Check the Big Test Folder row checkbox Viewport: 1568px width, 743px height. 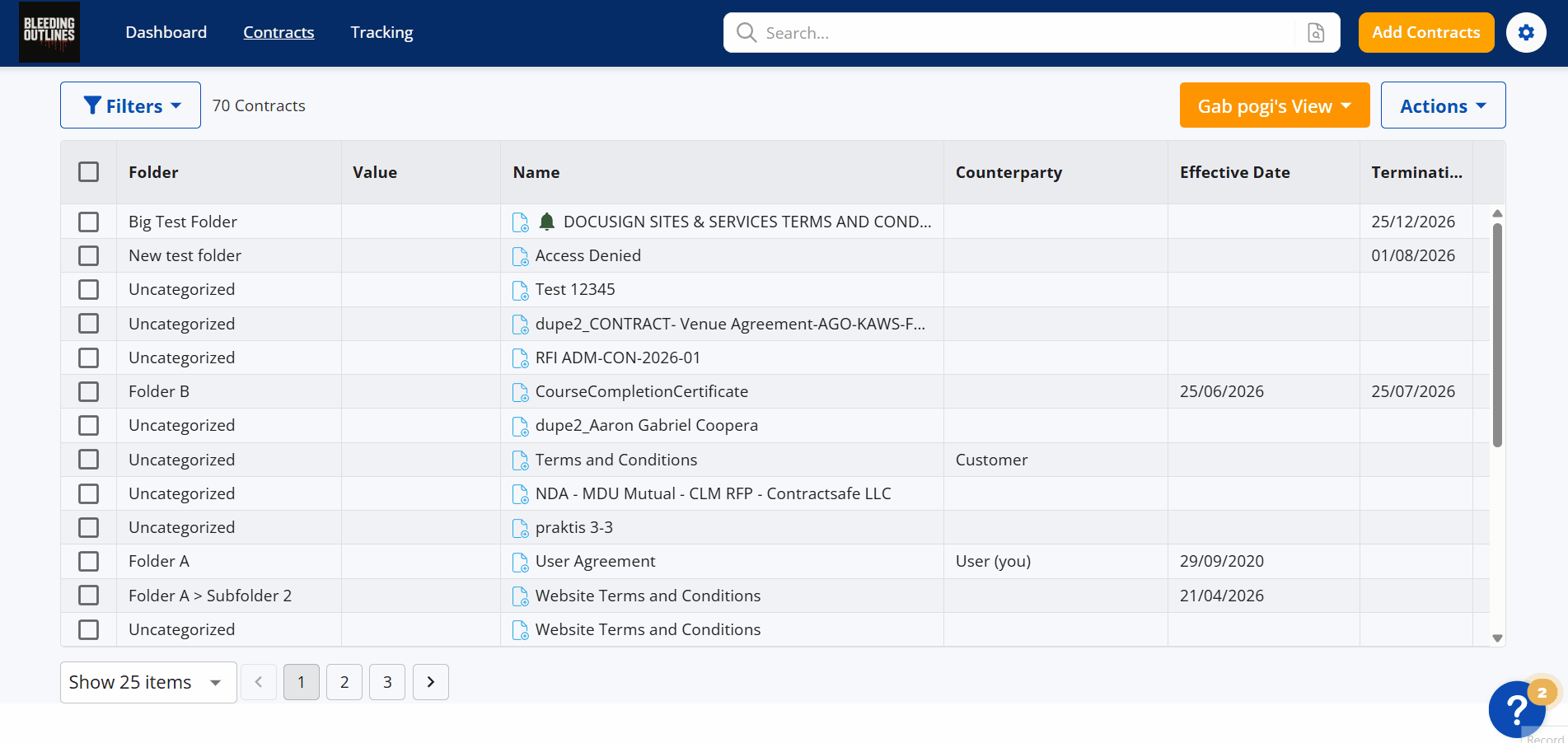point(88,222)
